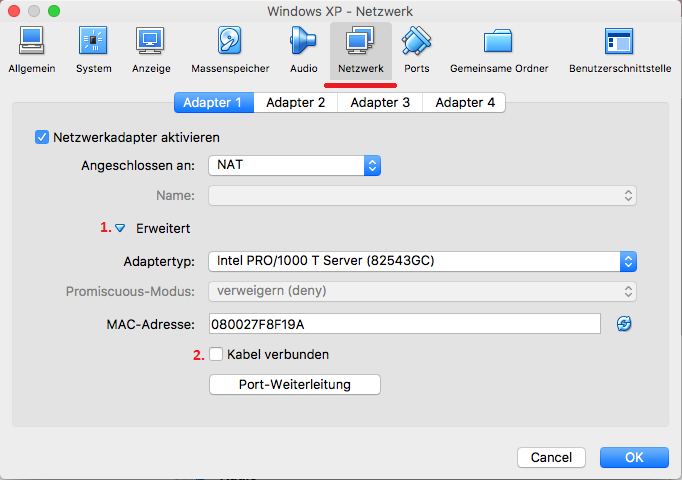
Task: Open the Massenspeicher storage settings
Action: (x=230, y=50)
